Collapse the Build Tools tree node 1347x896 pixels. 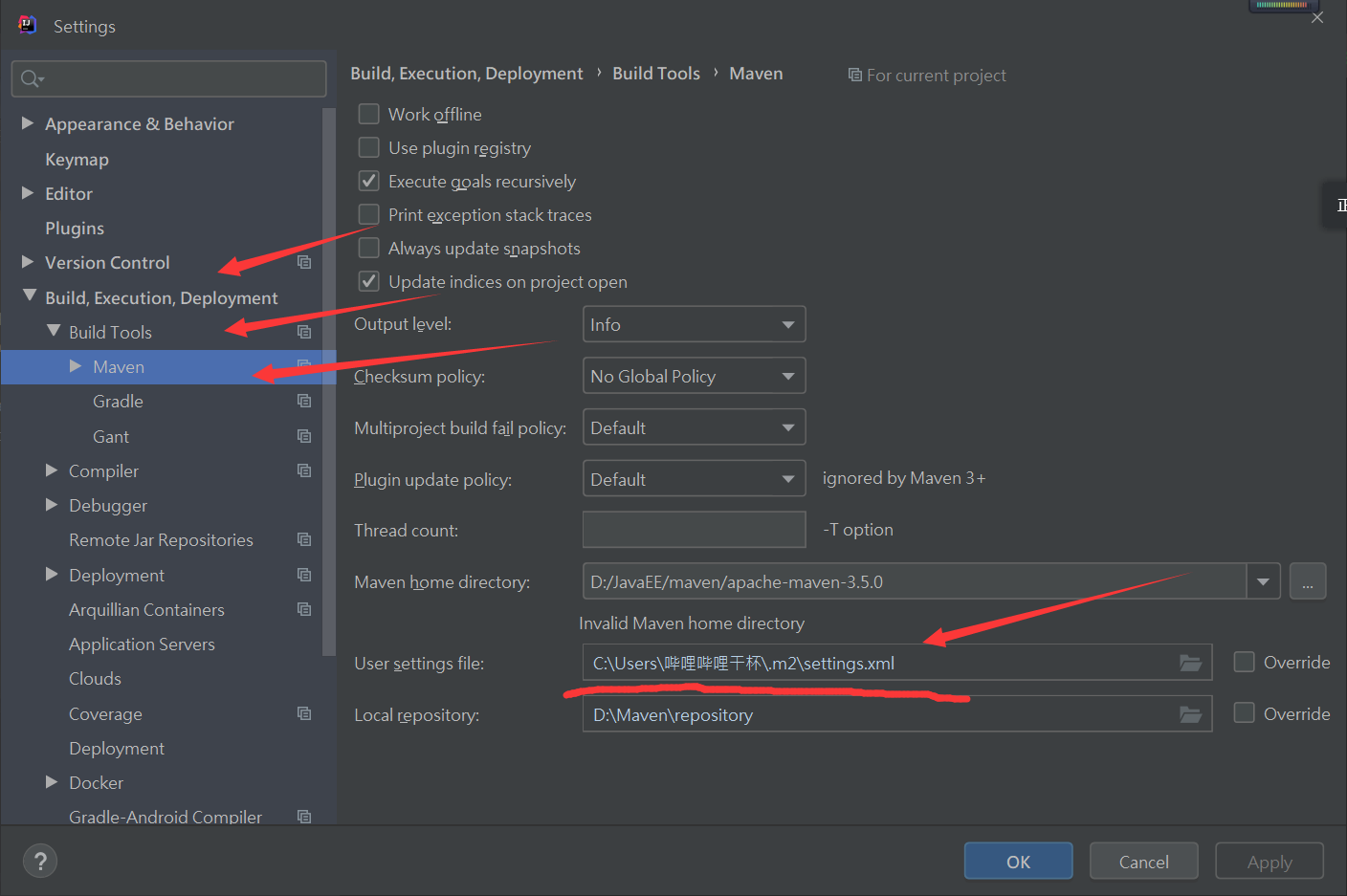tap(53, 331)
